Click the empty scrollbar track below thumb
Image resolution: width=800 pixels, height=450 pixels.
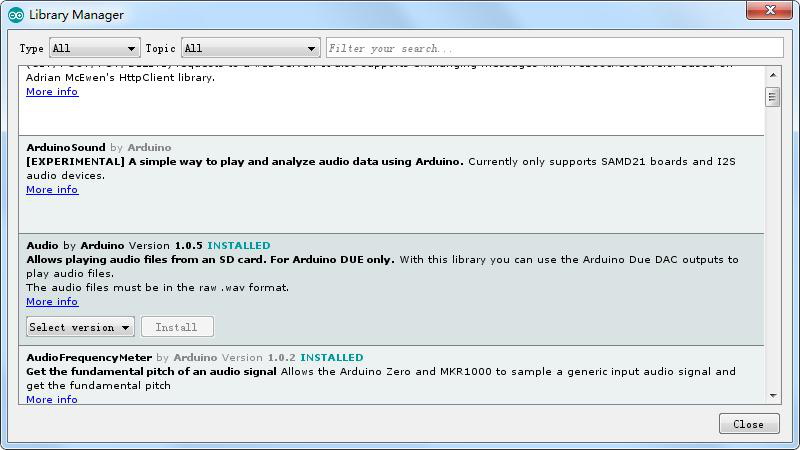[773, 245]
